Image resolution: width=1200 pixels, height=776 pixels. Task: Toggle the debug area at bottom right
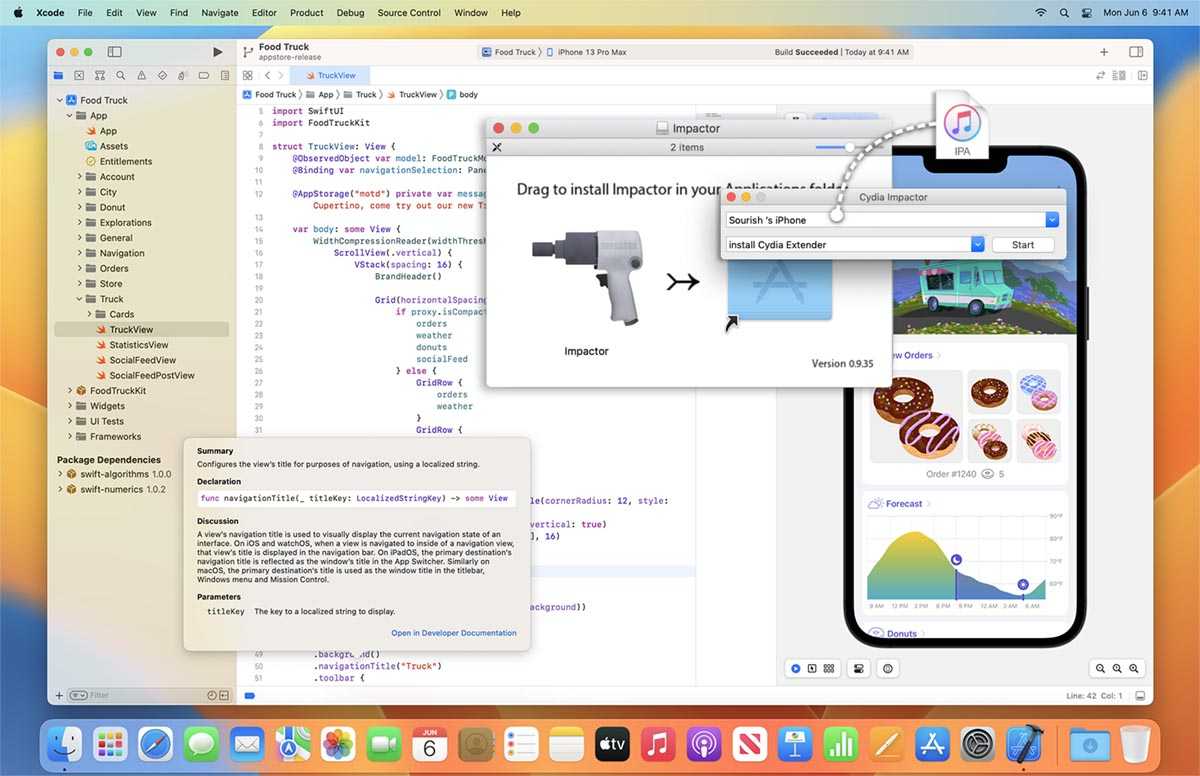point(1138,695)
